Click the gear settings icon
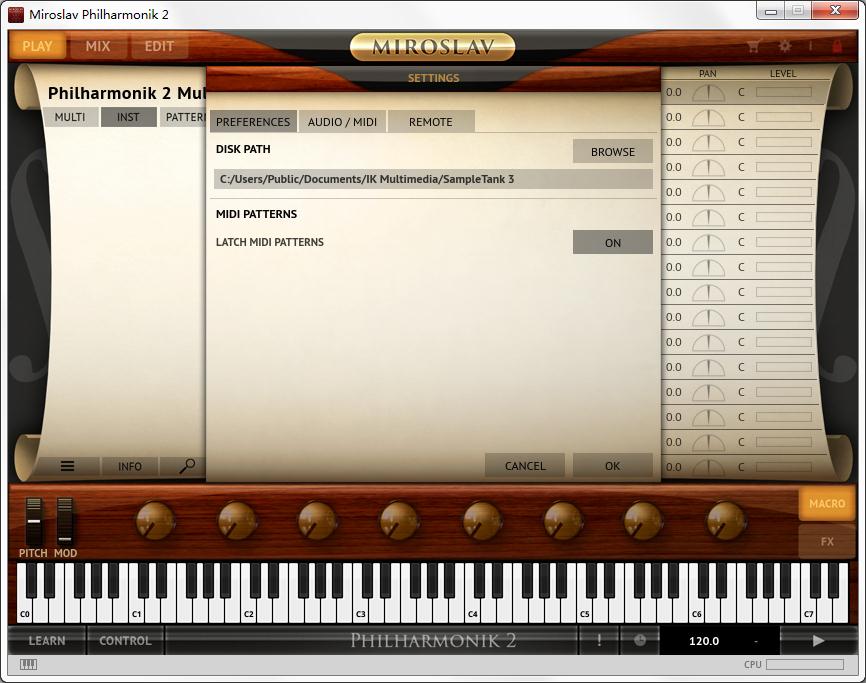The image size is (866, 683). coord(785,46)
